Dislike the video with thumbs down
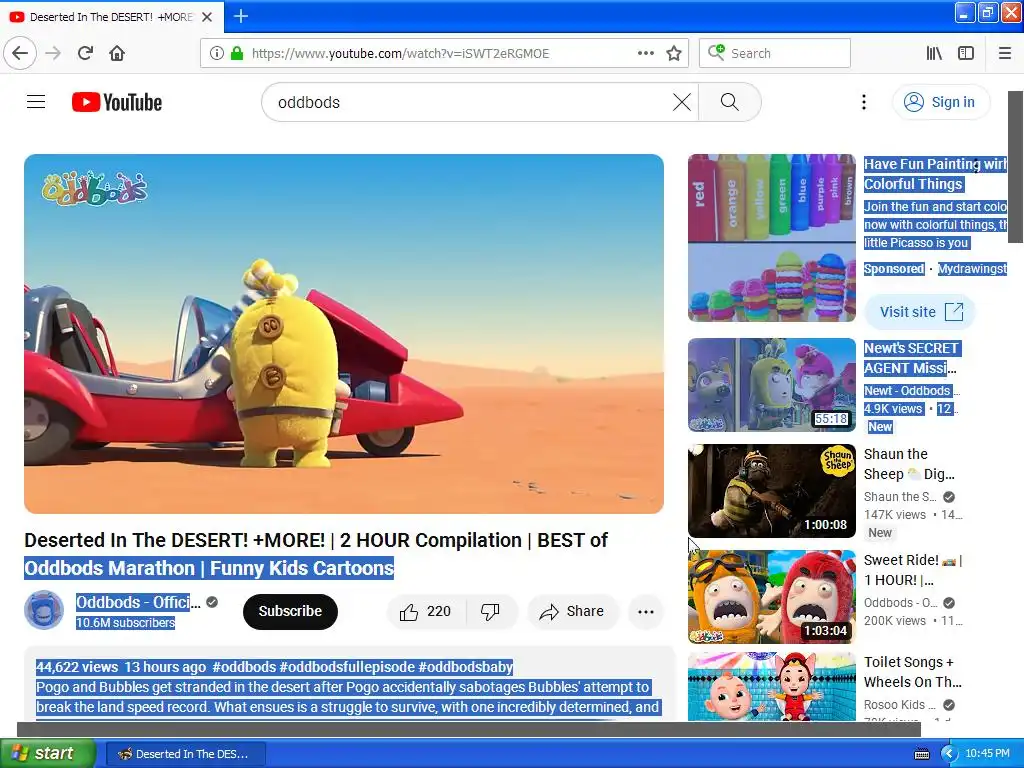Screen dimensions: 1024x768 490,612
